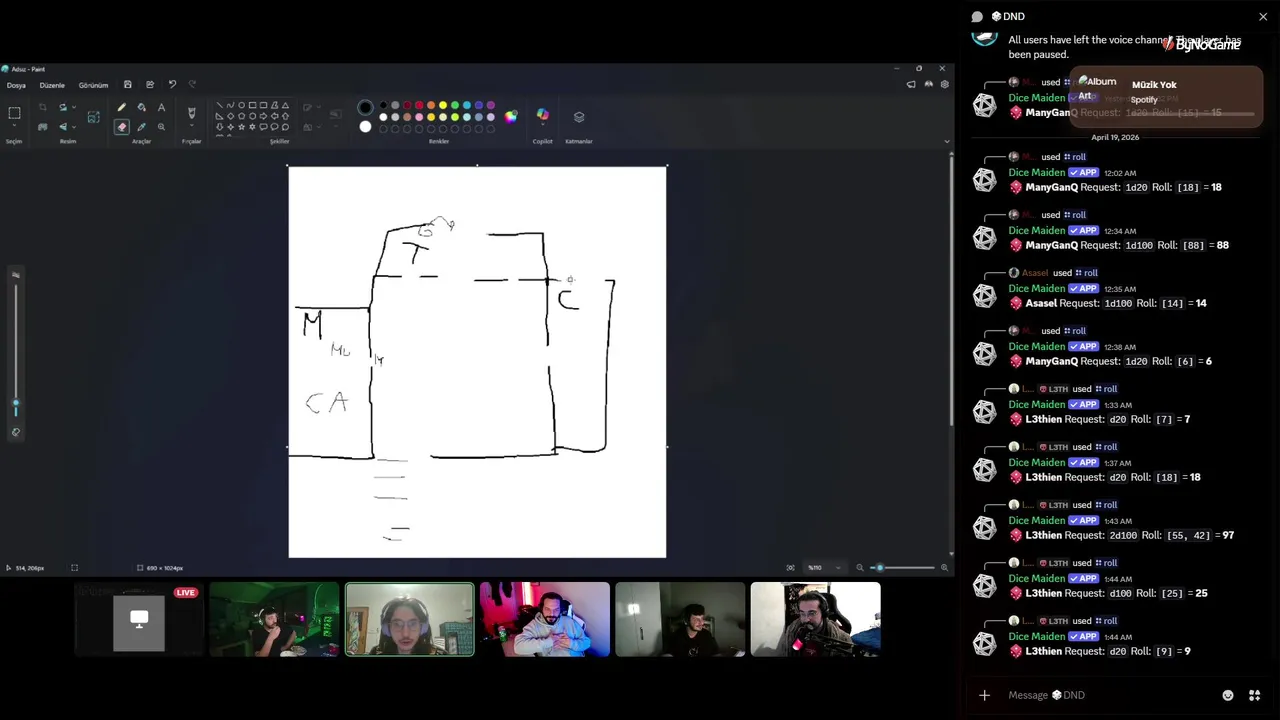The height and width of the screenshot is (720, 1280).
Task: Click the Save icon in Paint
Action: [x=127, y=84]
